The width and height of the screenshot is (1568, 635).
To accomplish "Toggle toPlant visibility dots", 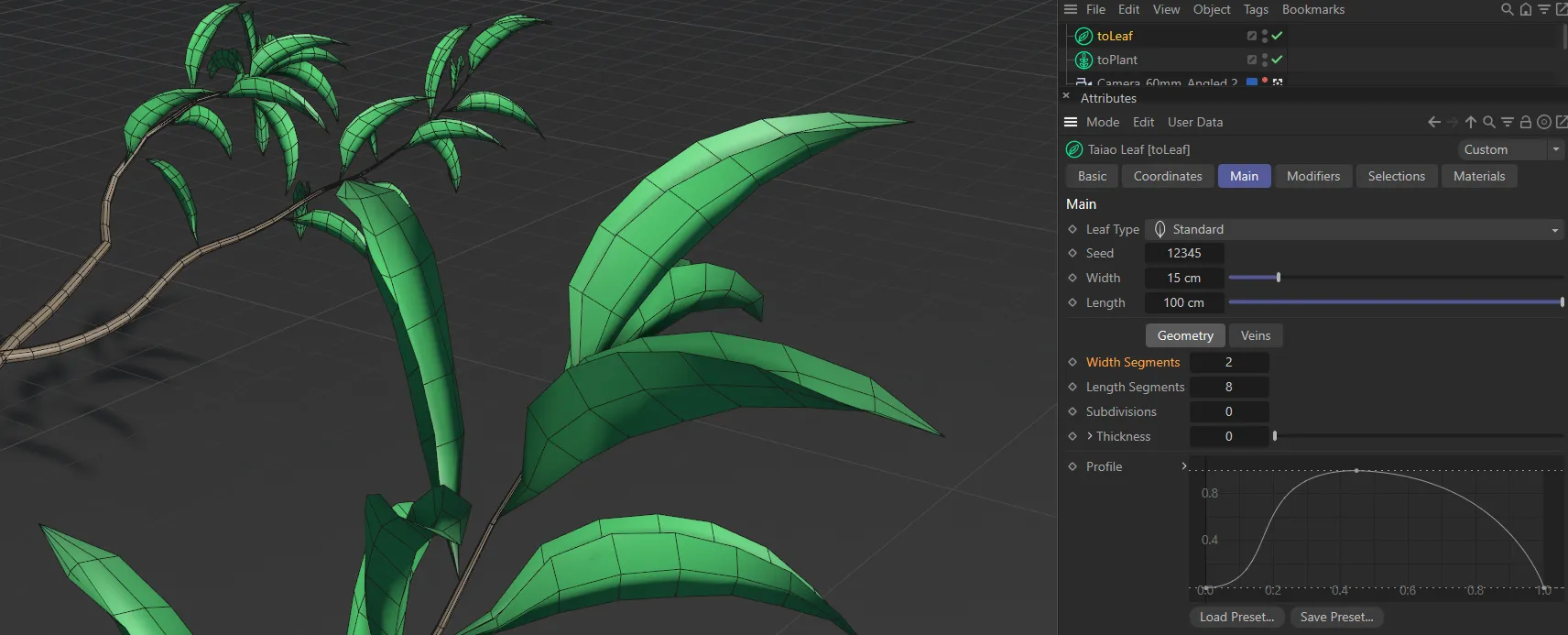I will [1265, 60].
